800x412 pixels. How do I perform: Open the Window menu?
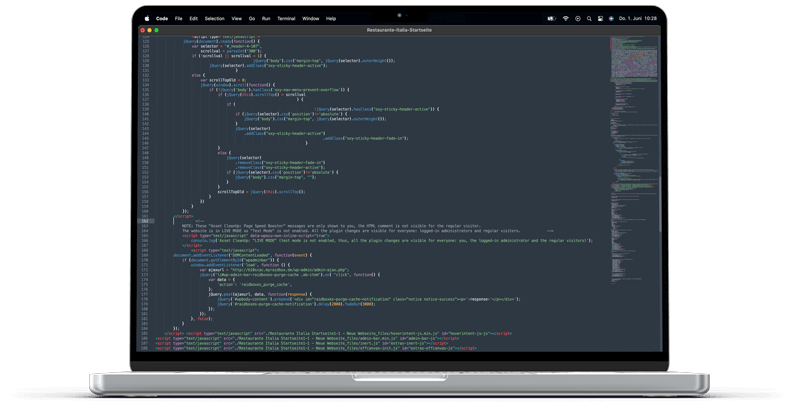[311, 18]
